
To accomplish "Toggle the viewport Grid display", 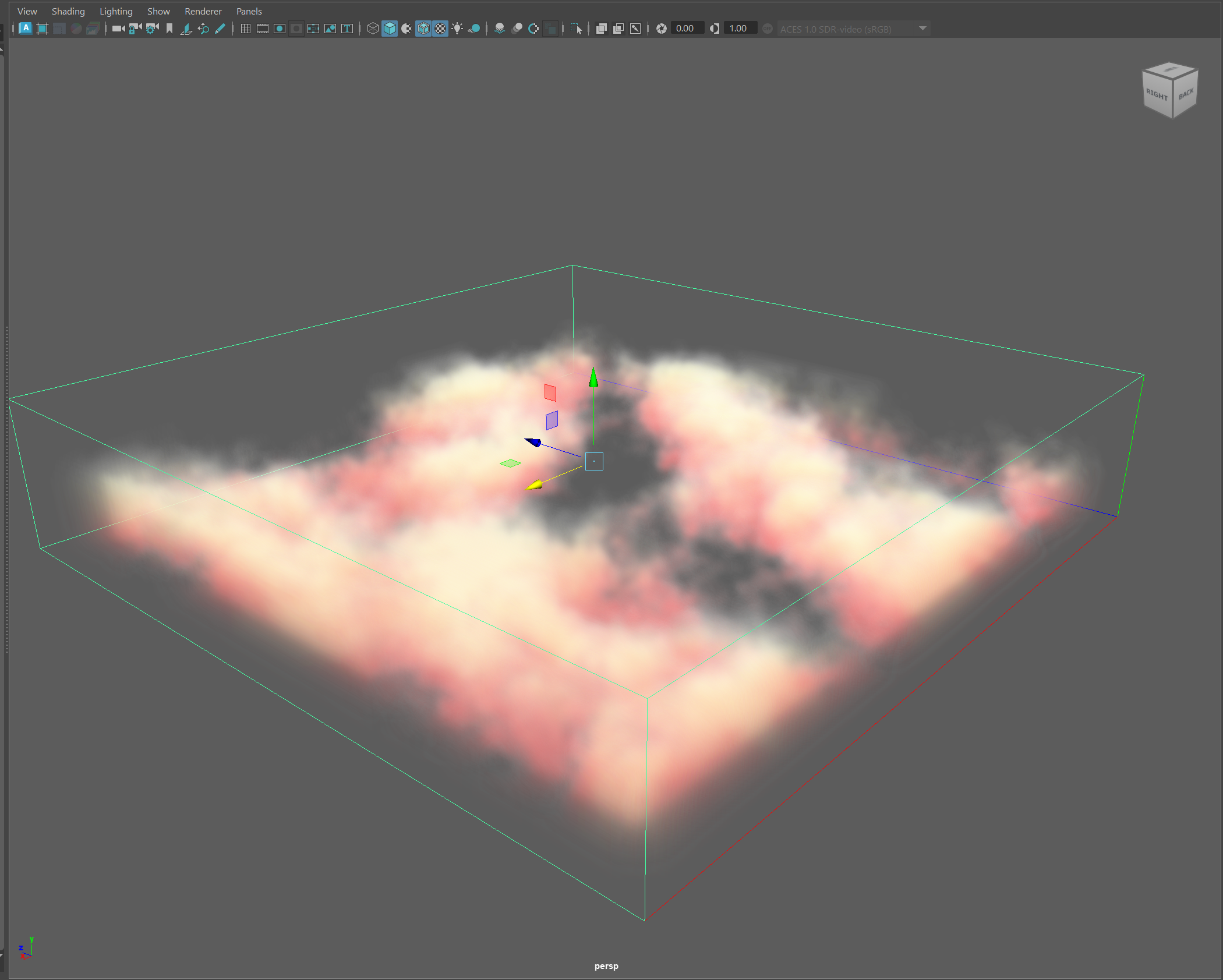I will (x=246, y=29).
